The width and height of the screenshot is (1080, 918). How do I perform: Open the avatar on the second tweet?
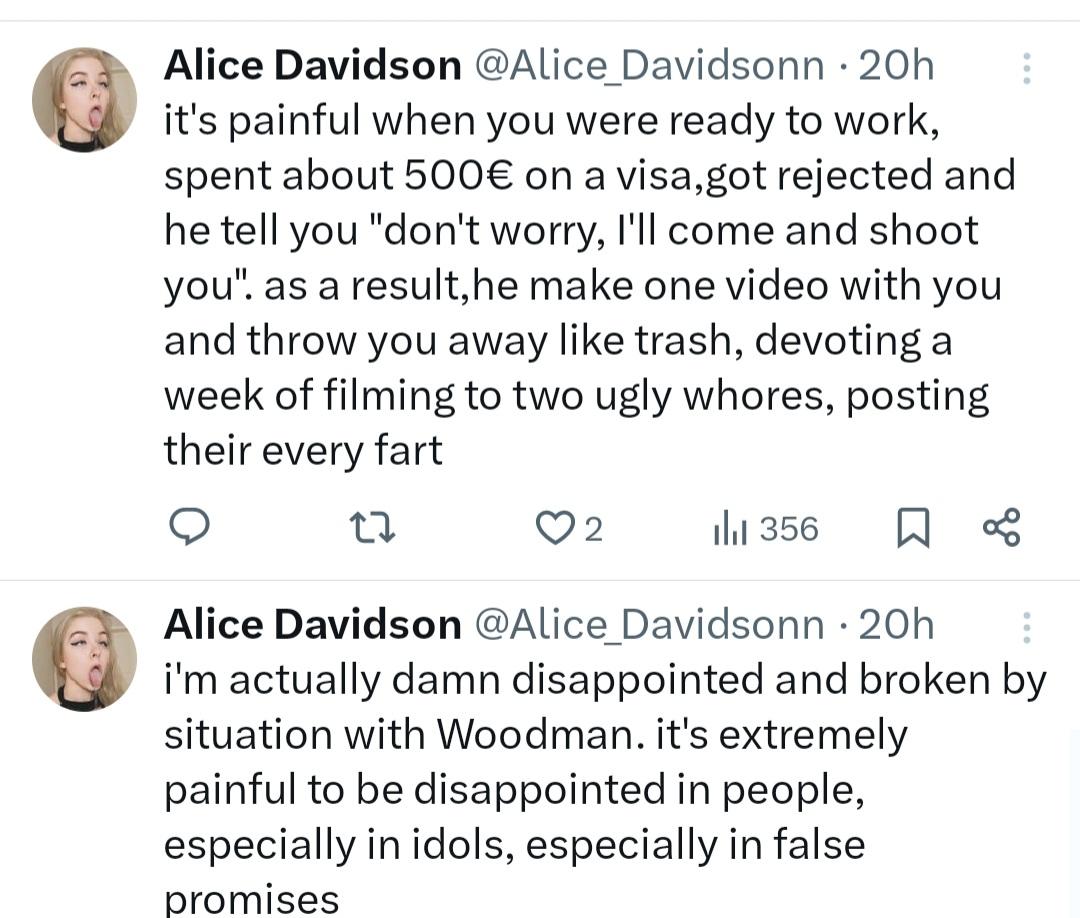[84, 659]
